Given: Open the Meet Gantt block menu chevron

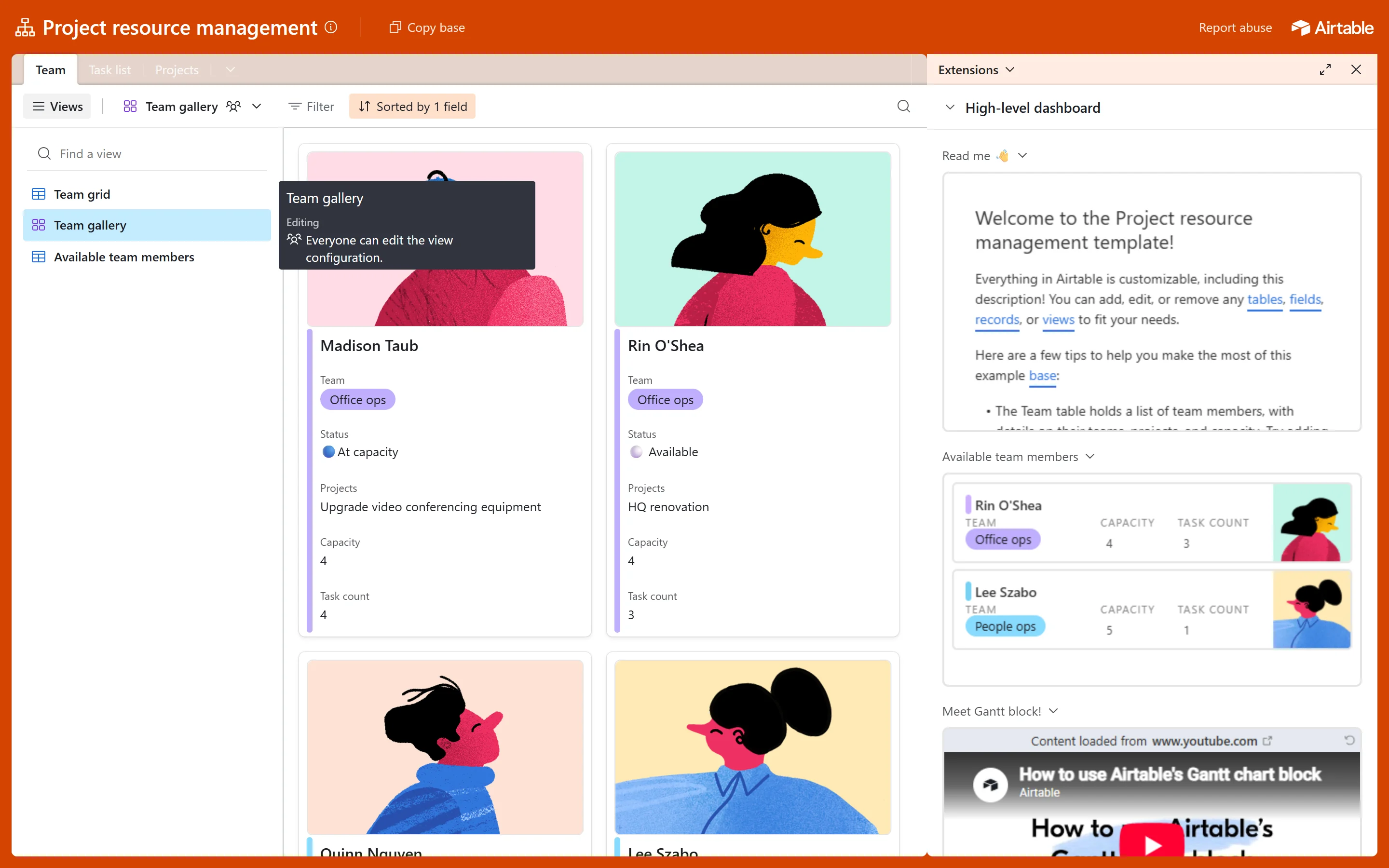Looking at the screenshot, I should pyautogui.click(x=1053, y=711).
